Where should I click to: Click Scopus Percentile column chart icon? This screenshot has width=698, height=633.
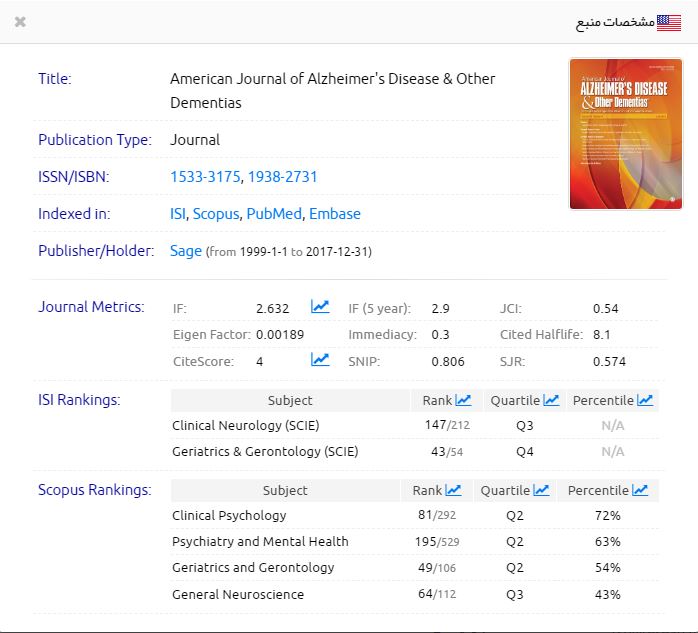tap(640, 490)
